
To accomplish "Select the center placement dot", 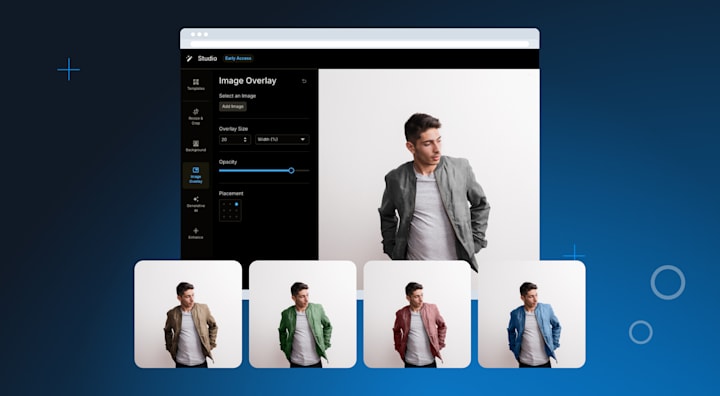I will pos(230,210).
